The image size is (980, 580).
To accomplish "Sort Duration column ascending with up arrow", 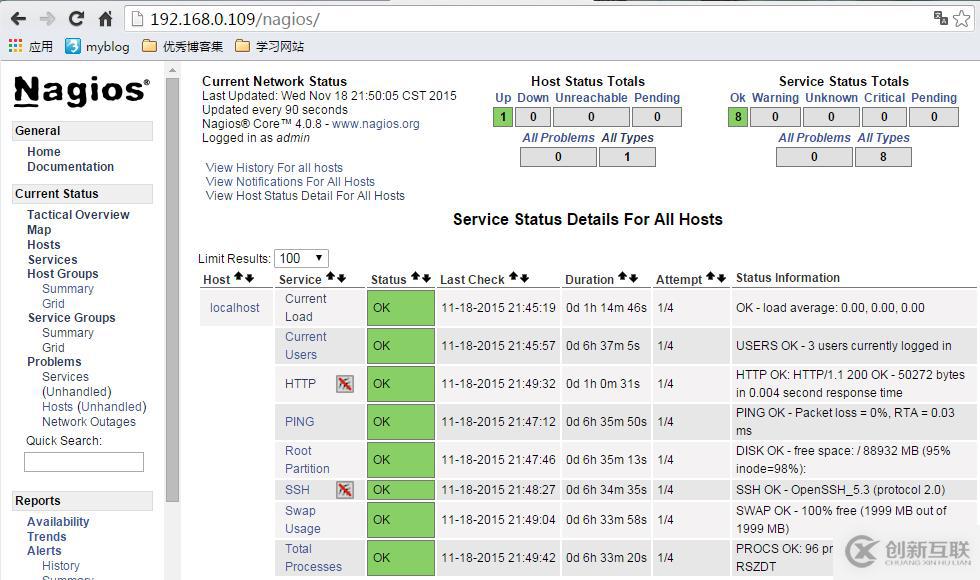I will pyautogui.click(x=622, y=277).
